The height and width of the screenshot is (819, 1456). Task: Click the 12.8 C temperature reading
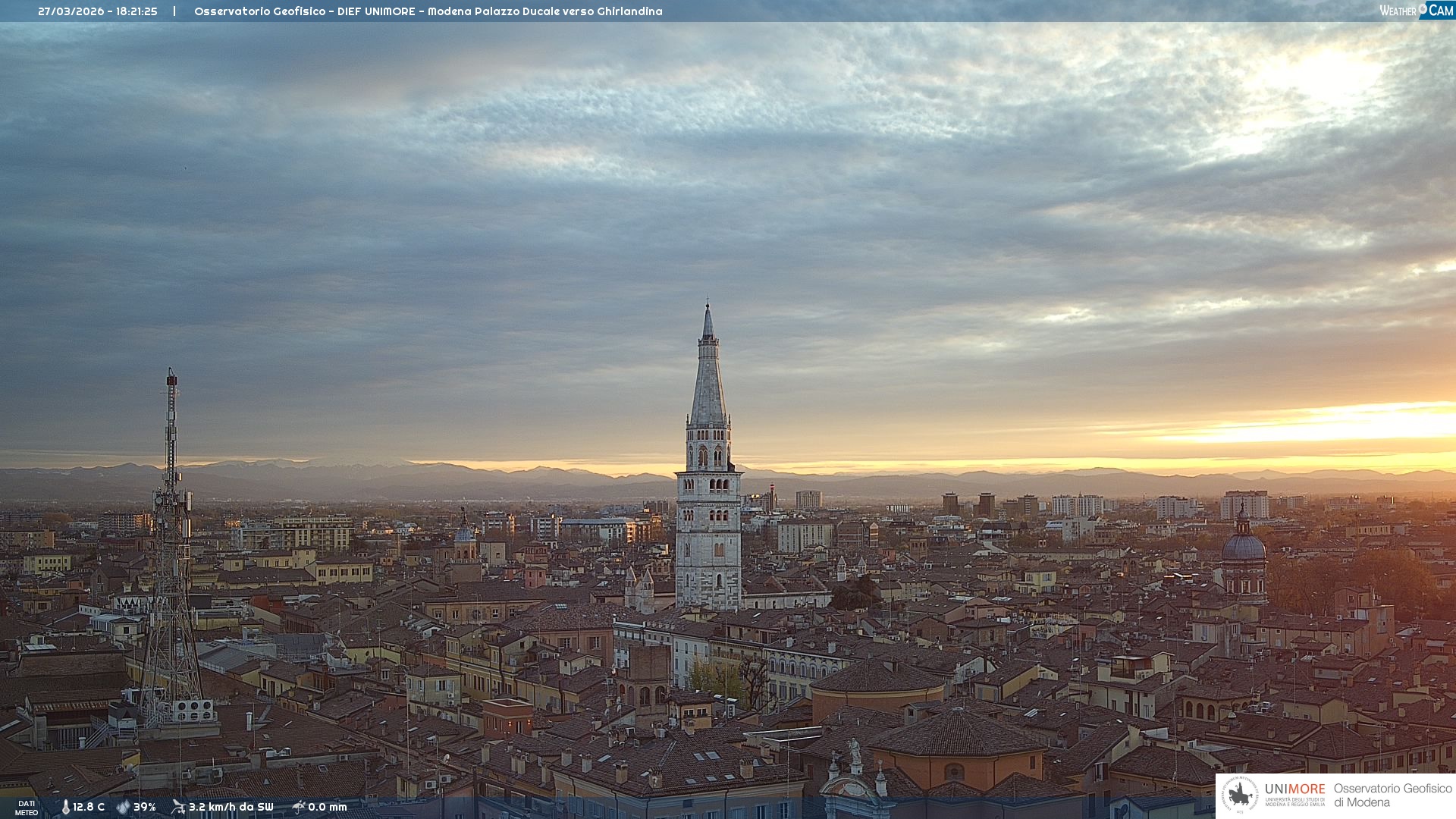coord(89,807)
